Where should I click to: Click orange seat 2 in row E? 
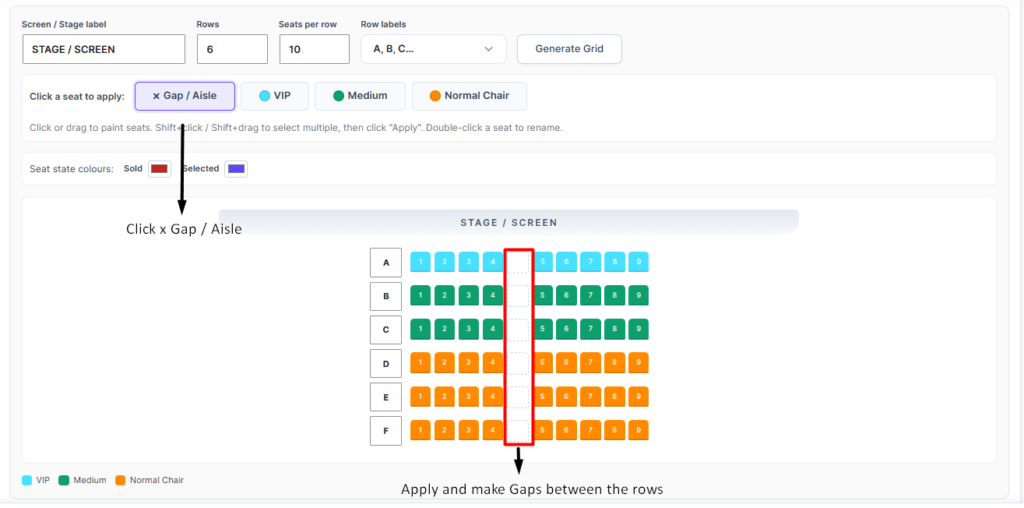445,396
